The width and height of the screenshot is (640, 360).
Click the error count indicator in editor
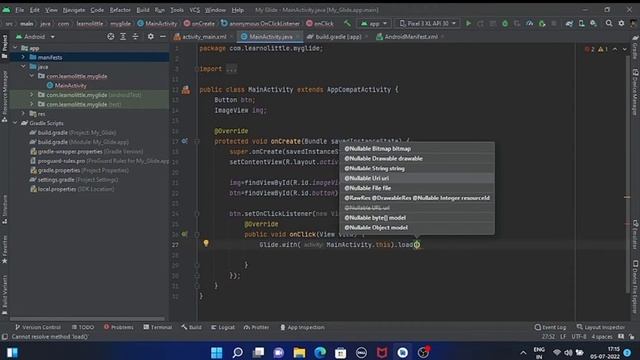coord(590,49)
